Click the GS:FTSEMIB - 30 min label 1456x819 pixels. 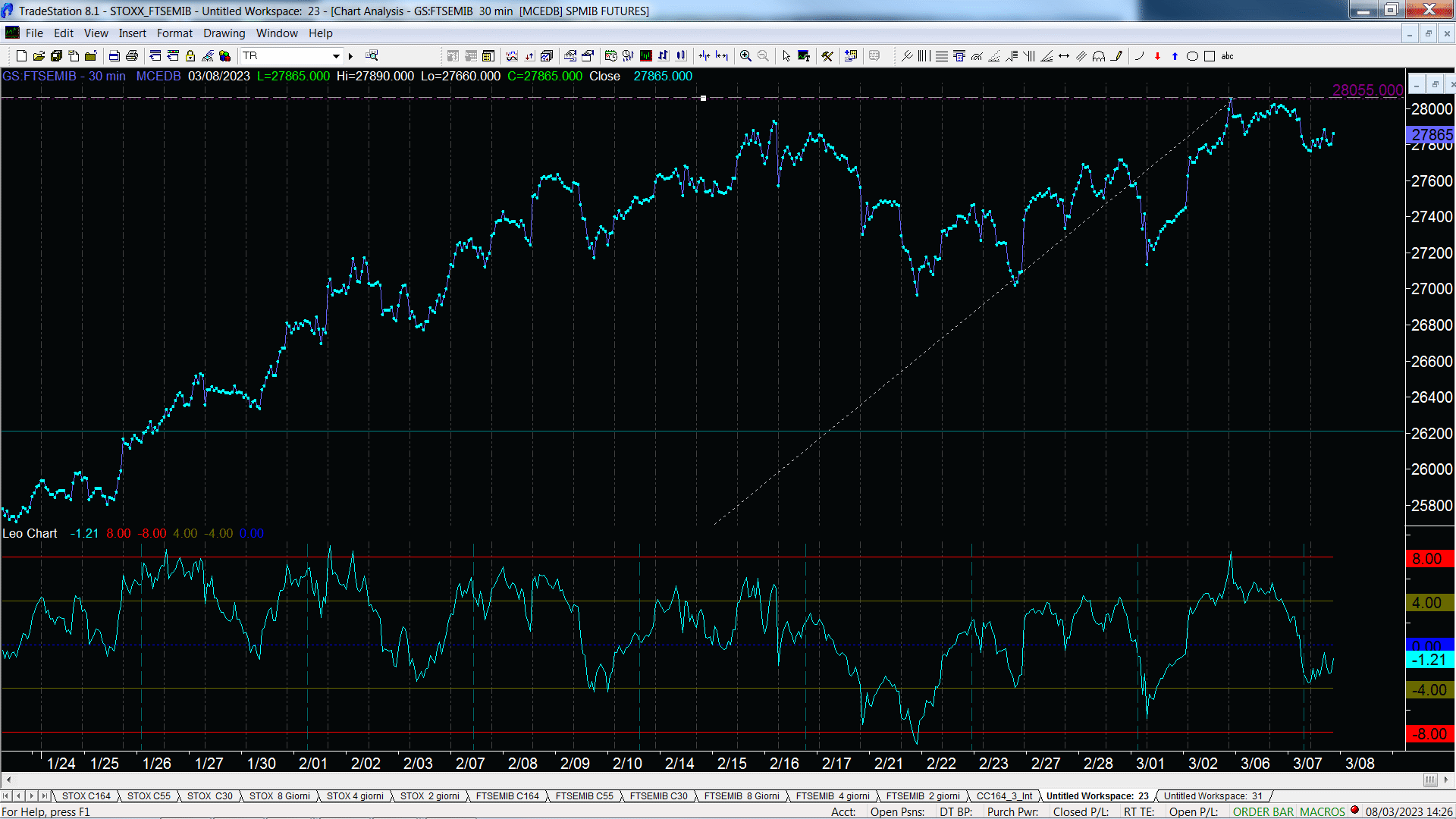(x=64, y=77)
